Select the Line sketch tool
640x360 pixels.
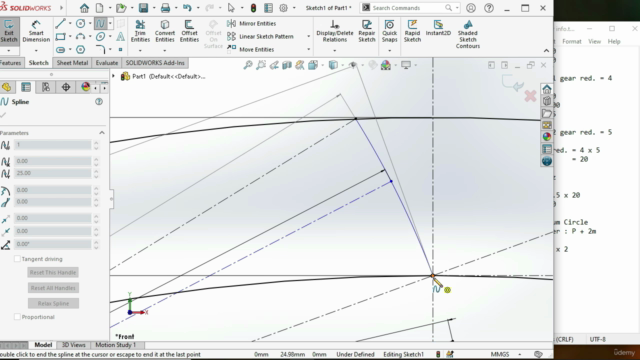tap(60, 24)
